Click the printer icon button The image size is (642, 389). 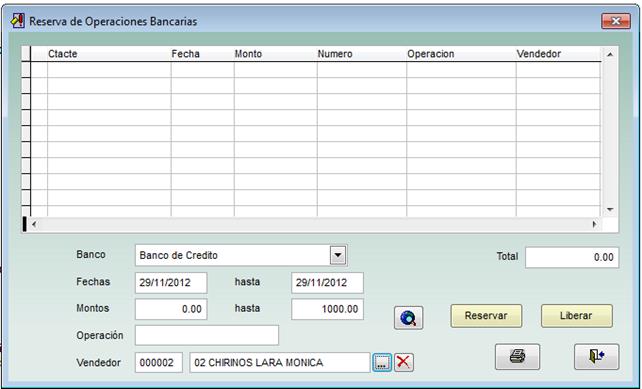pos(517,356)
